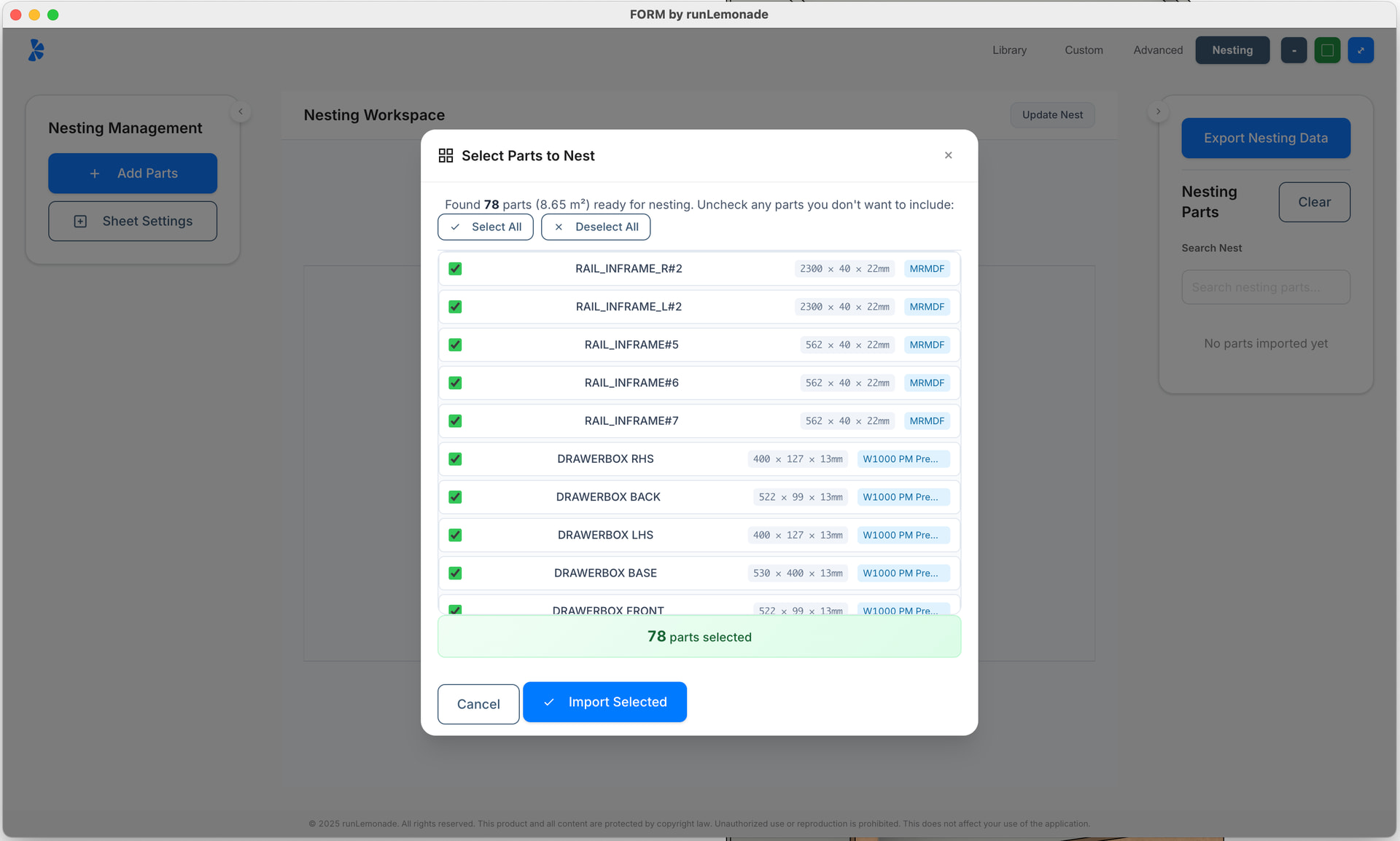Click the plus-box icon in Sheet Settings
Image resolution: width=1400 pixels, height=841 pixels.
(x=81, y=222)
